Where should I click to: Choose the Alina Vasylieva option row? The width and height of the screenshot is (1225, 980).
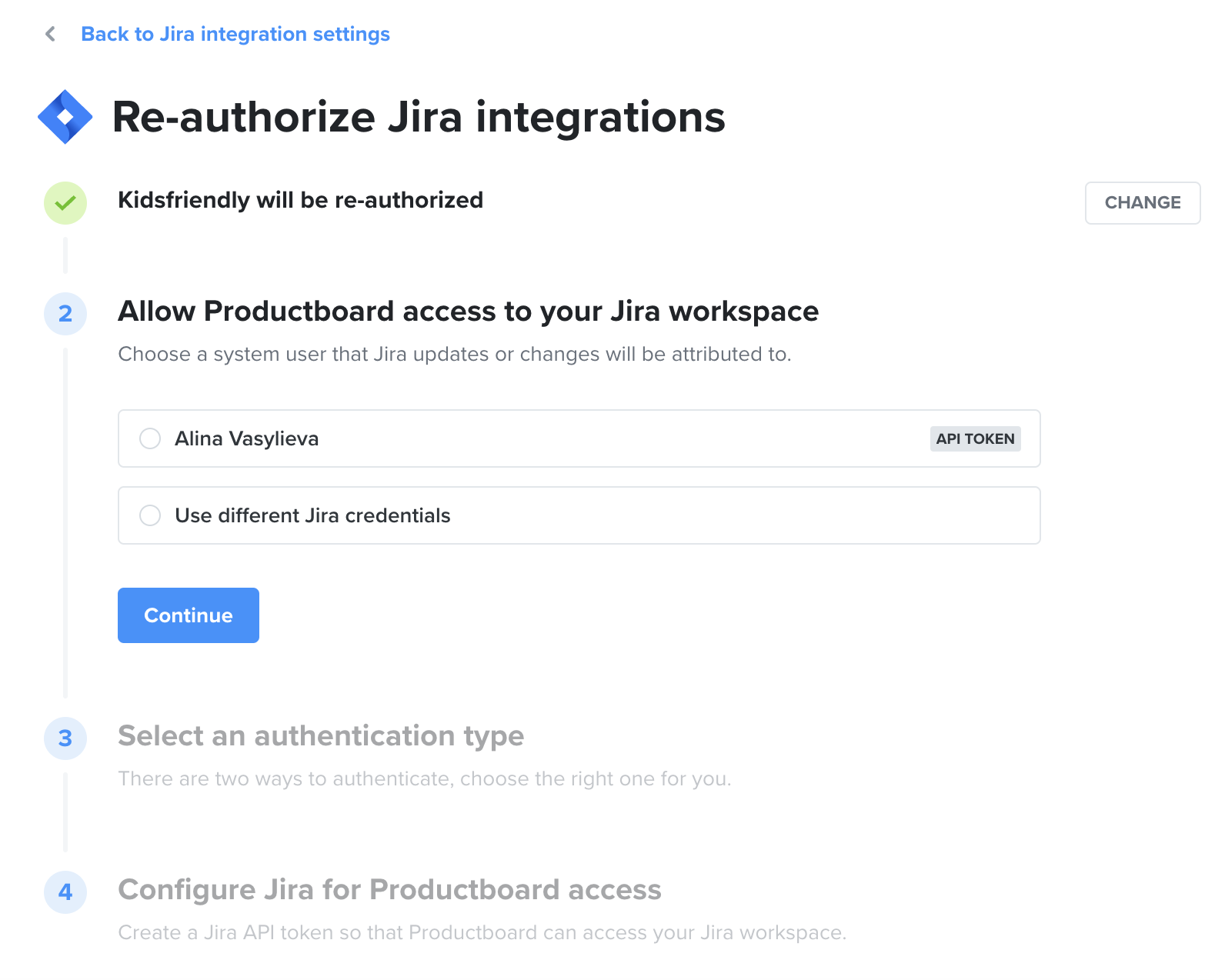579,438
